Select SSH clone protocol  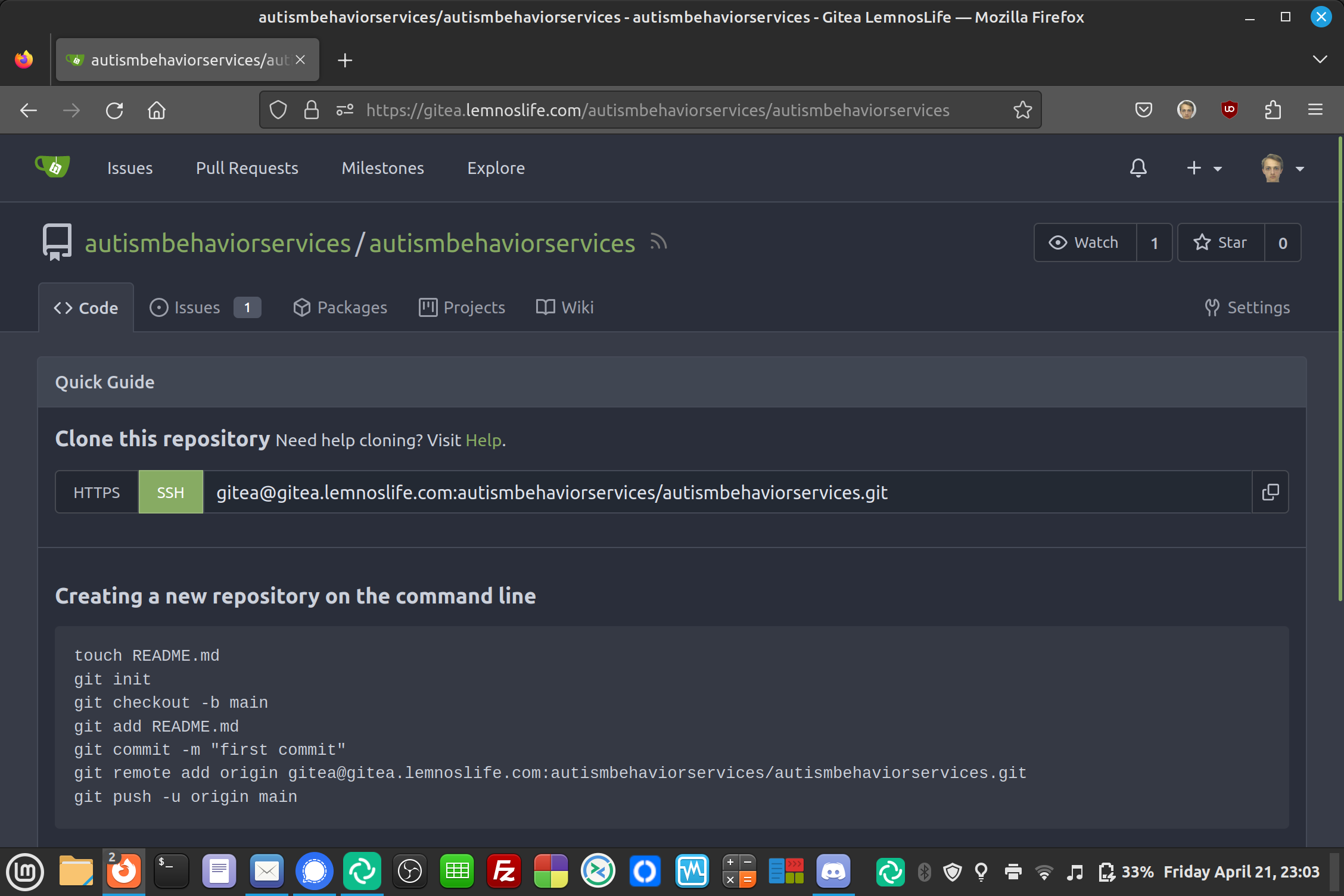[x=170, y=492]
